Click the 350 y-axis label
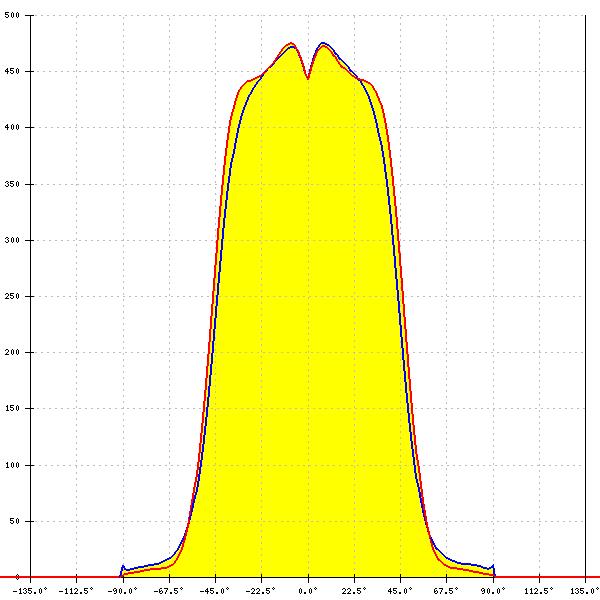 [12, 184]
